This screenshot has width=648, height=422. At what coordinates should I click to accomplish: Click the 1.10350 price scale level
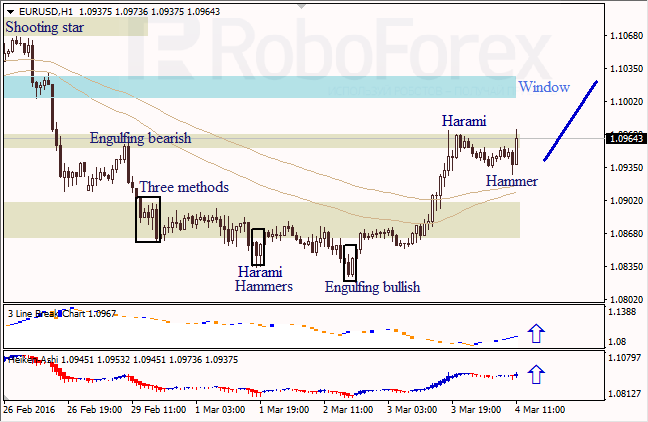[627, 69]
